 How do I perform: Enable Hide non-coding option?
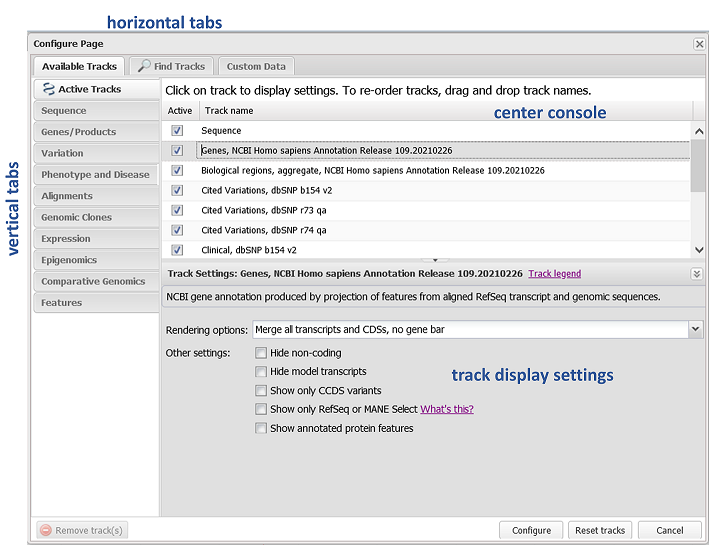[261, 353]
